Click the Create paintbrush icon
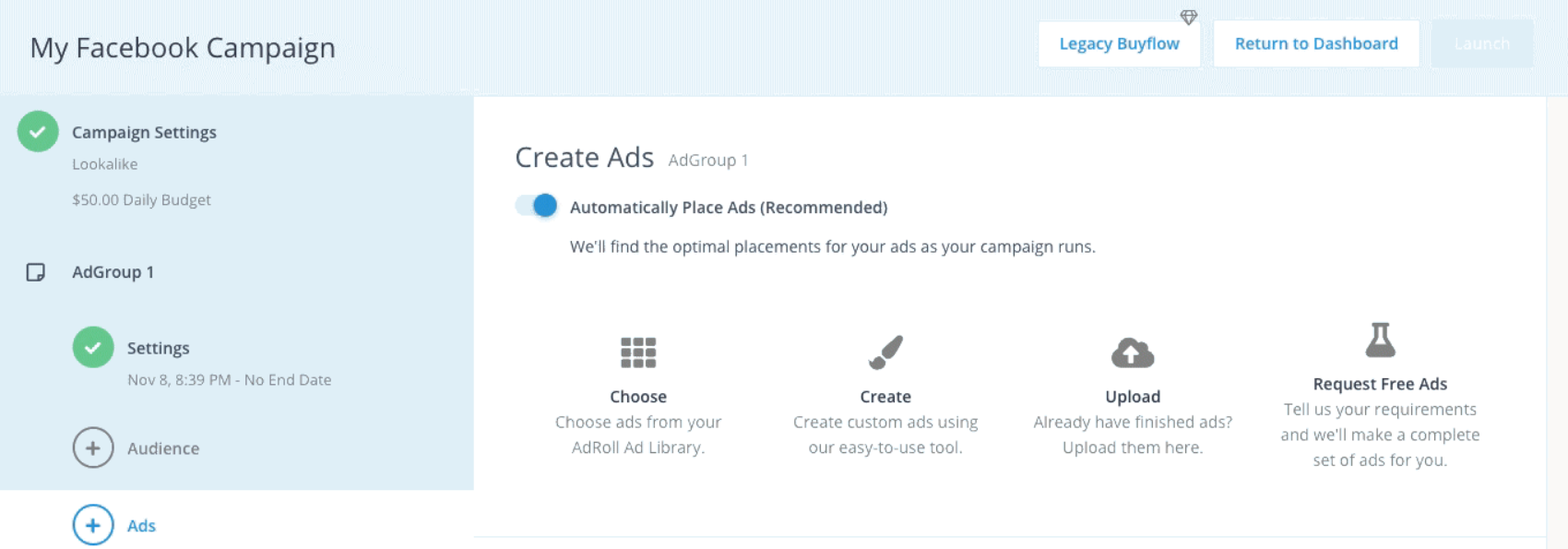Image resolution: width=1568 pixels, height=549 pixels. pyautogui.click(x=885, y=352)
